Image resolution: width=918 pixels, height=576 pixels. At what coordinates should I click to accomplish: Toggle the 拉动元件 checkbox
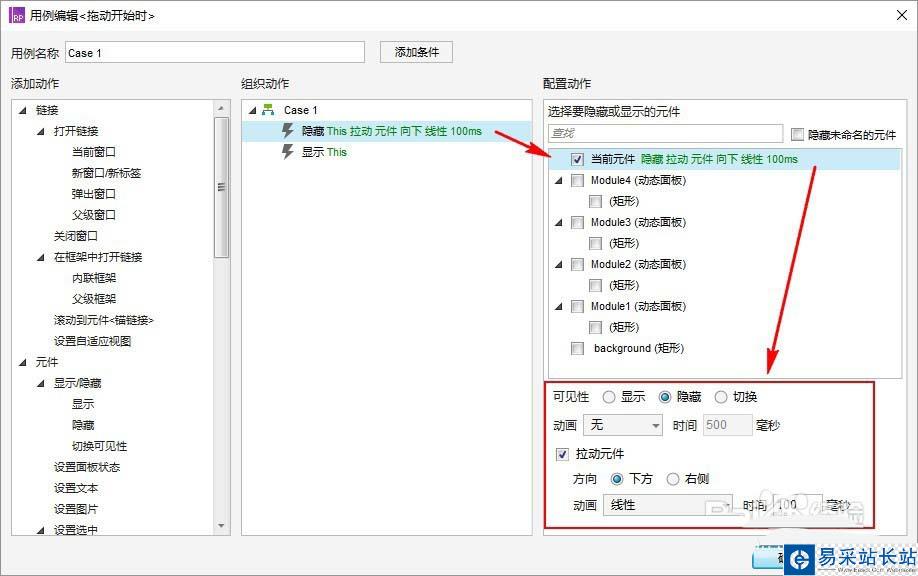coord(563,454)
